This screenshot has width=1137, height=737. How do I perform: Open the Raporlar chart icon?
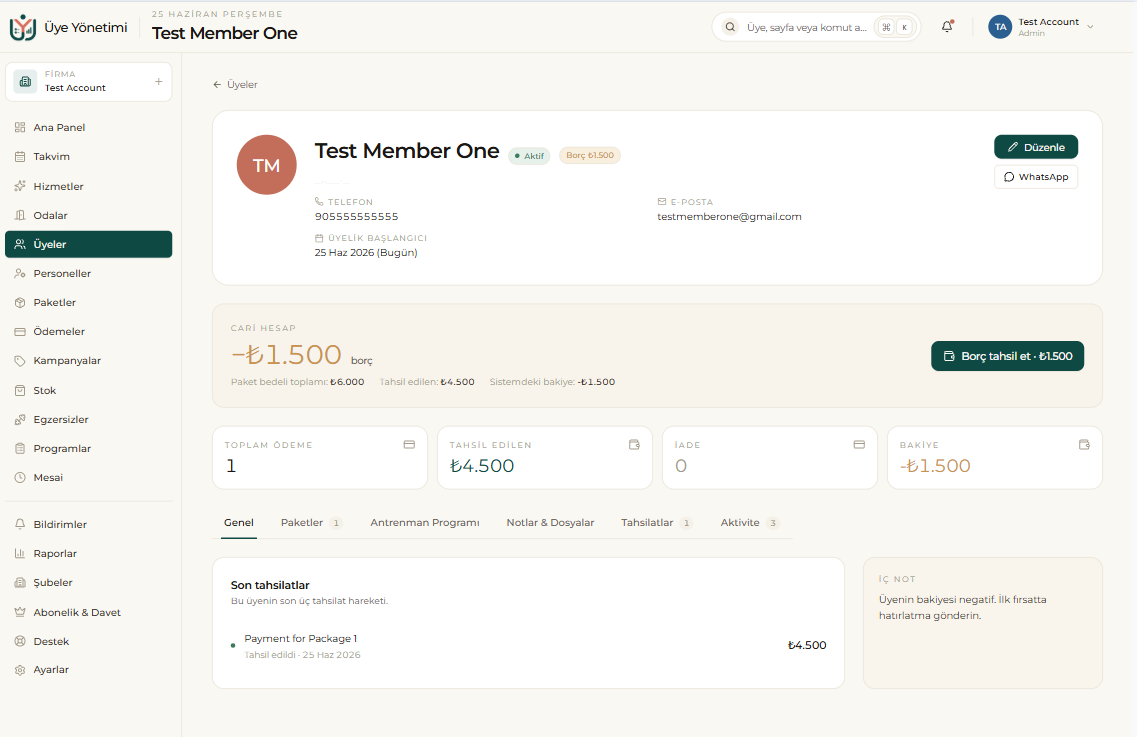[20, 553]
